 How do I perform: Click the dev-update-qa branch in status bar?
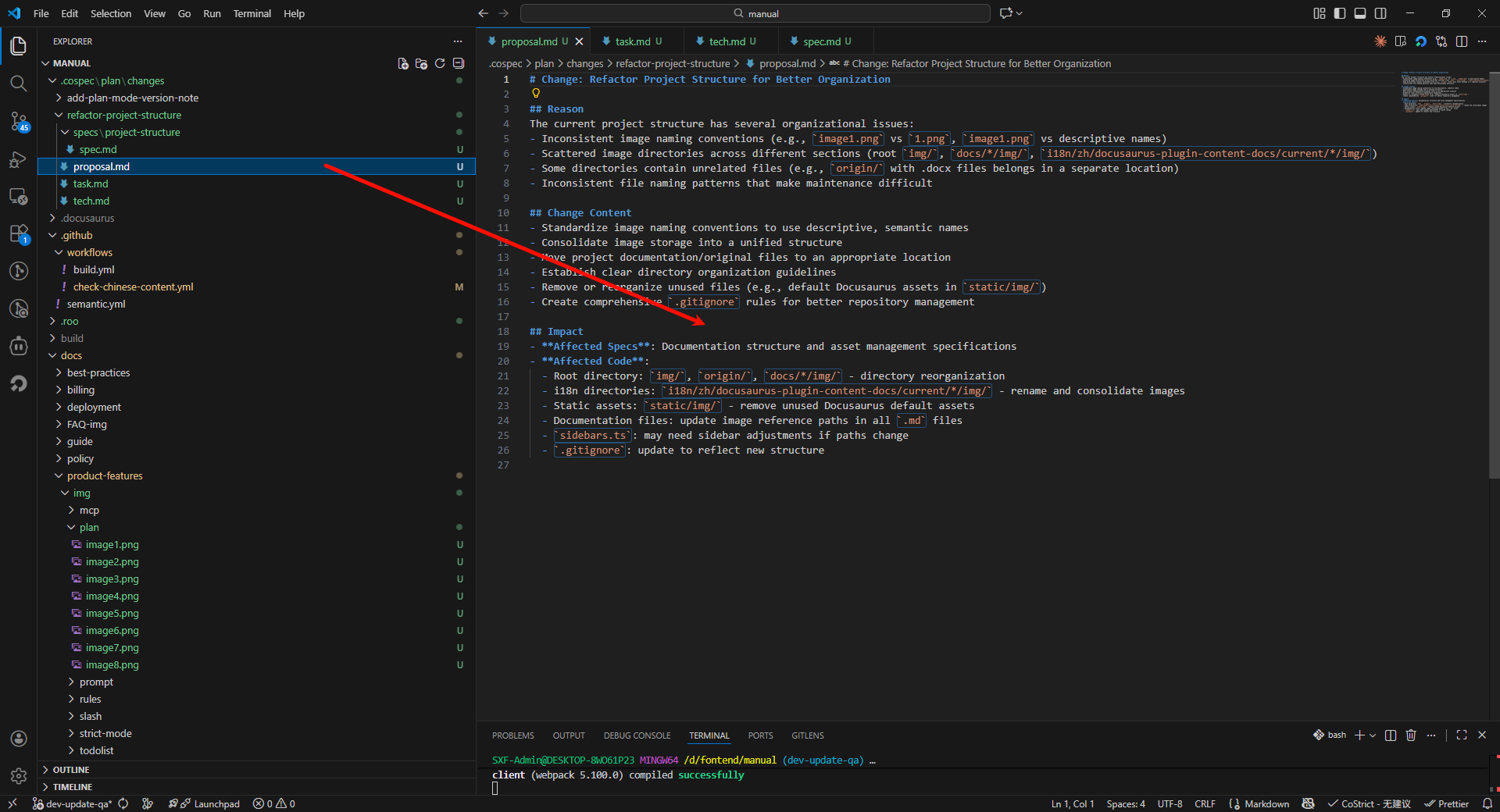pos(78,803)
